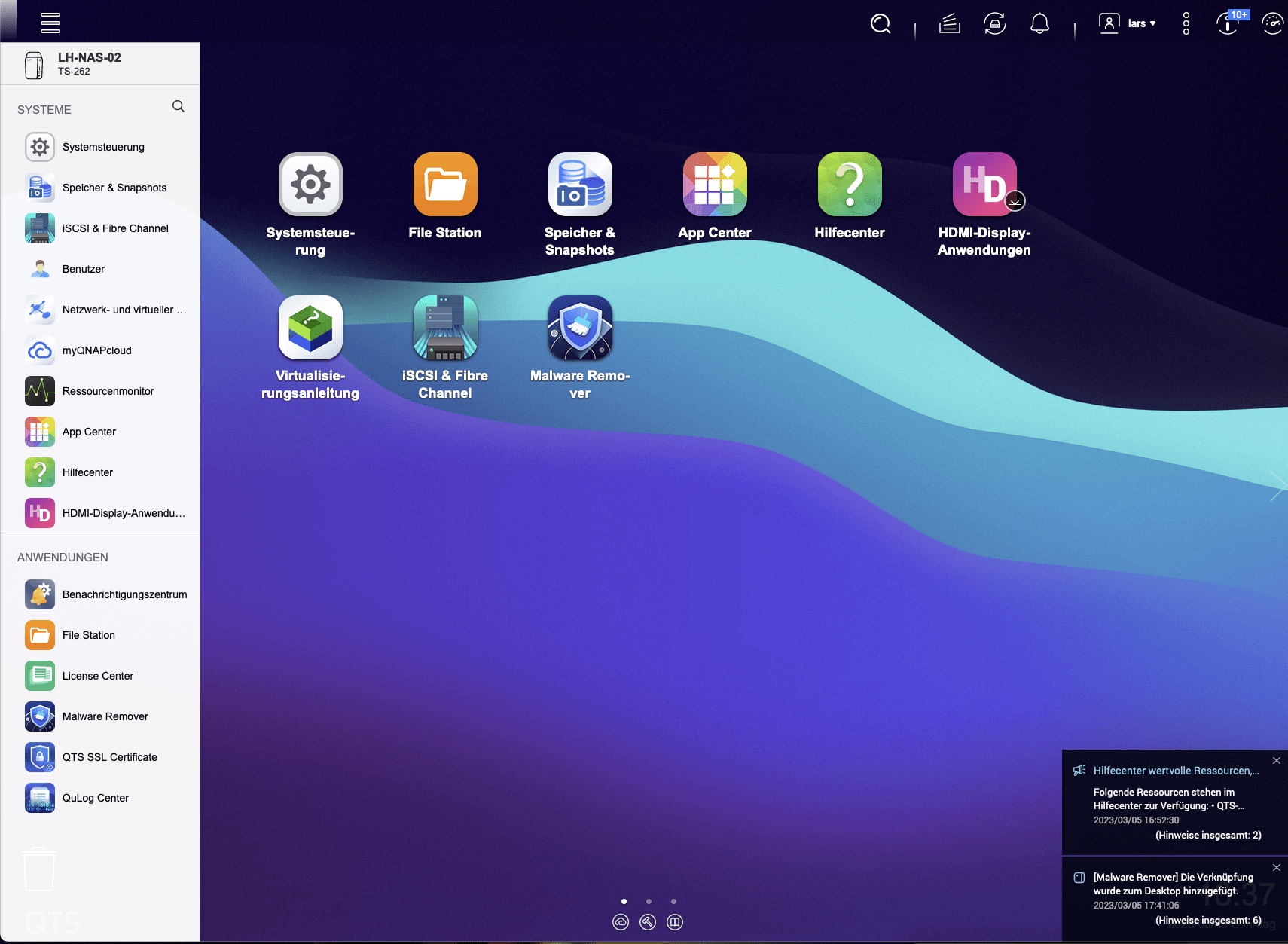This screenshot has width=1288, height=944.
Task: Open iSCSI & Fibre Channel in sidebar
Action: (100, 228)
